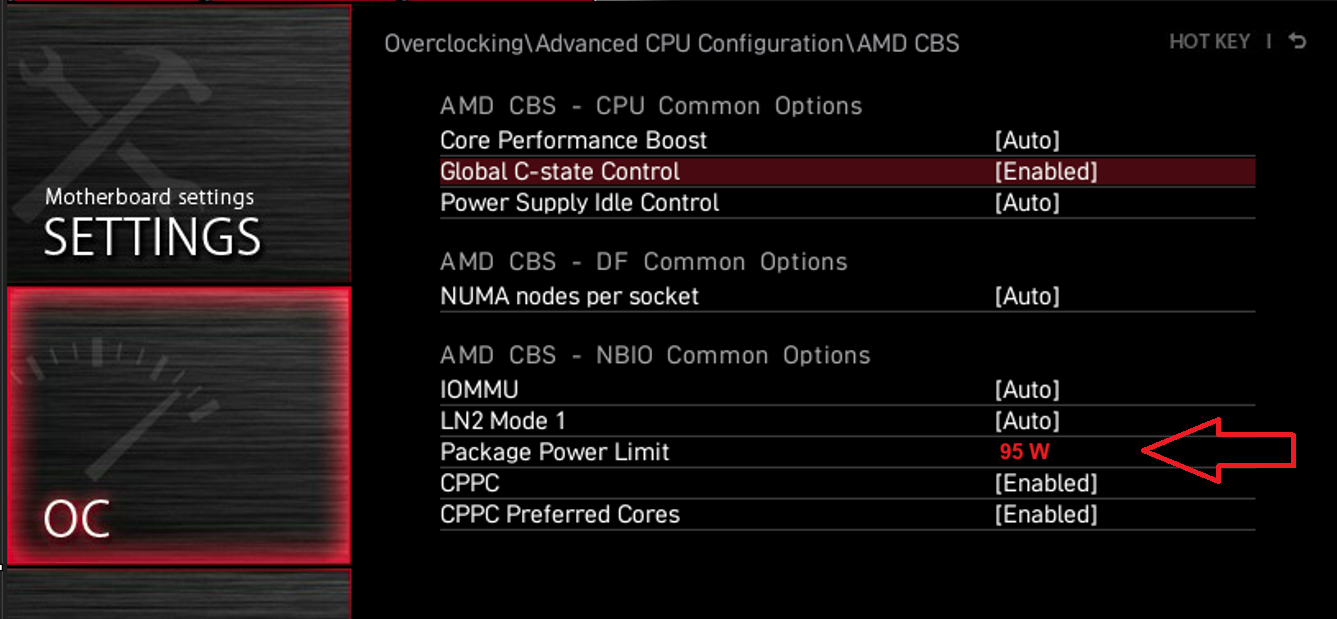The image size is (1337, 619).
Task: Select the IOMMU row label
Action: [479, 390]
